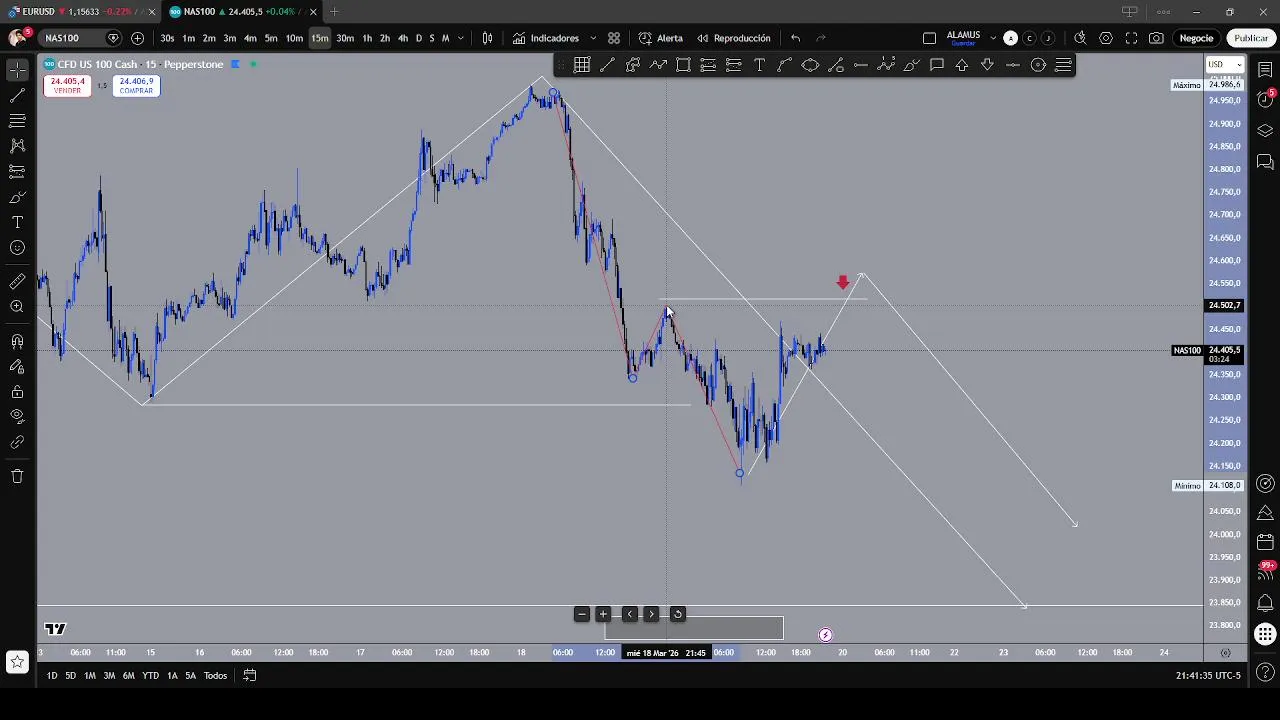The height and width of the screenshot is (720, 1280).
Task: Toggle lock all drawing tools
Action: tap(17, 392)
